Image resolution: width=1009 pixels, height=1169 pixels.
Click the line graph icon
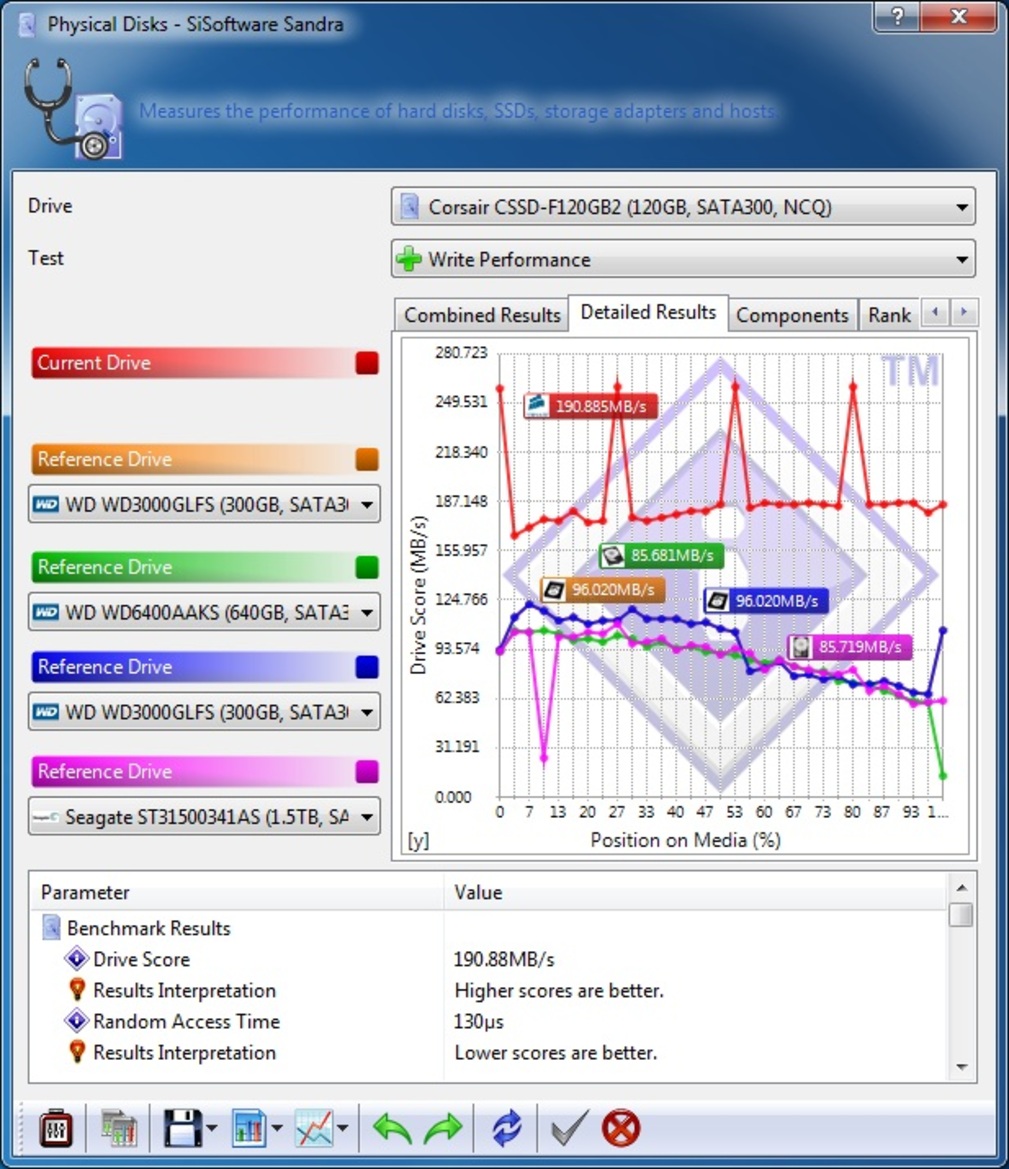(x=313, y=1128)
